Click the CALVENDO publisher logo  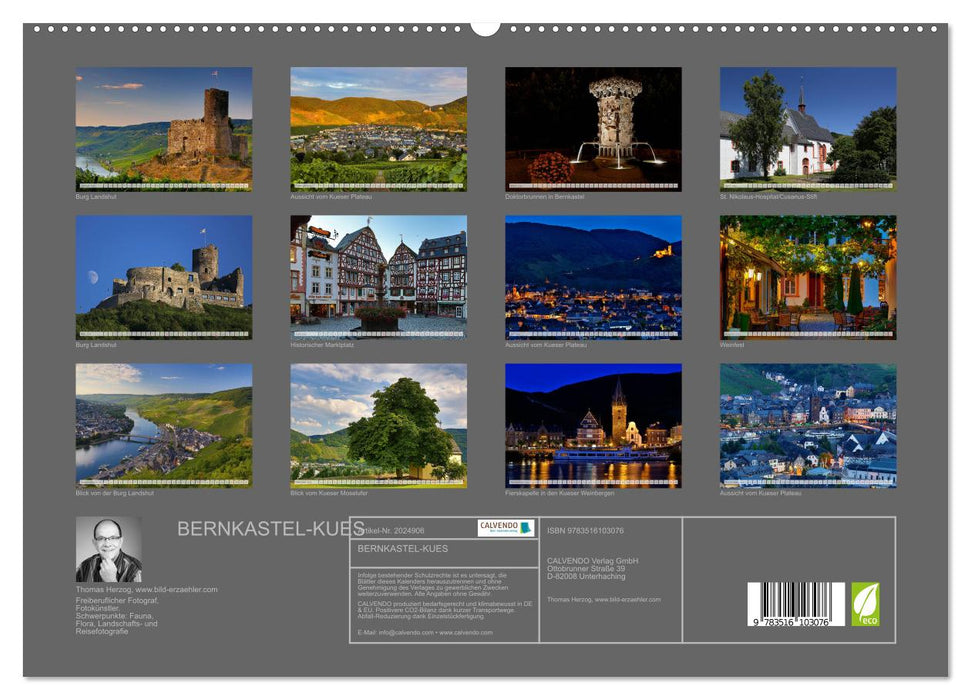pos(505,527)
